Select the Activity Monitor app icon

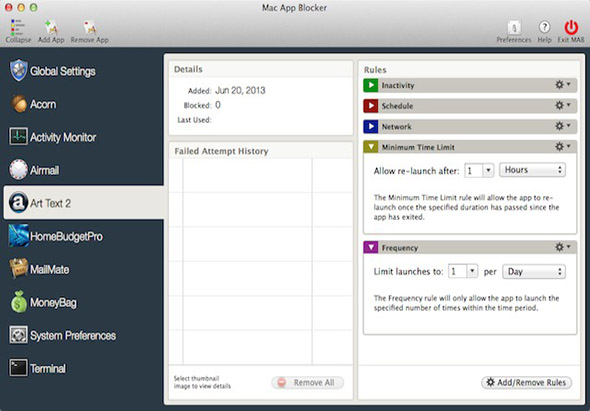coord(18,137)
